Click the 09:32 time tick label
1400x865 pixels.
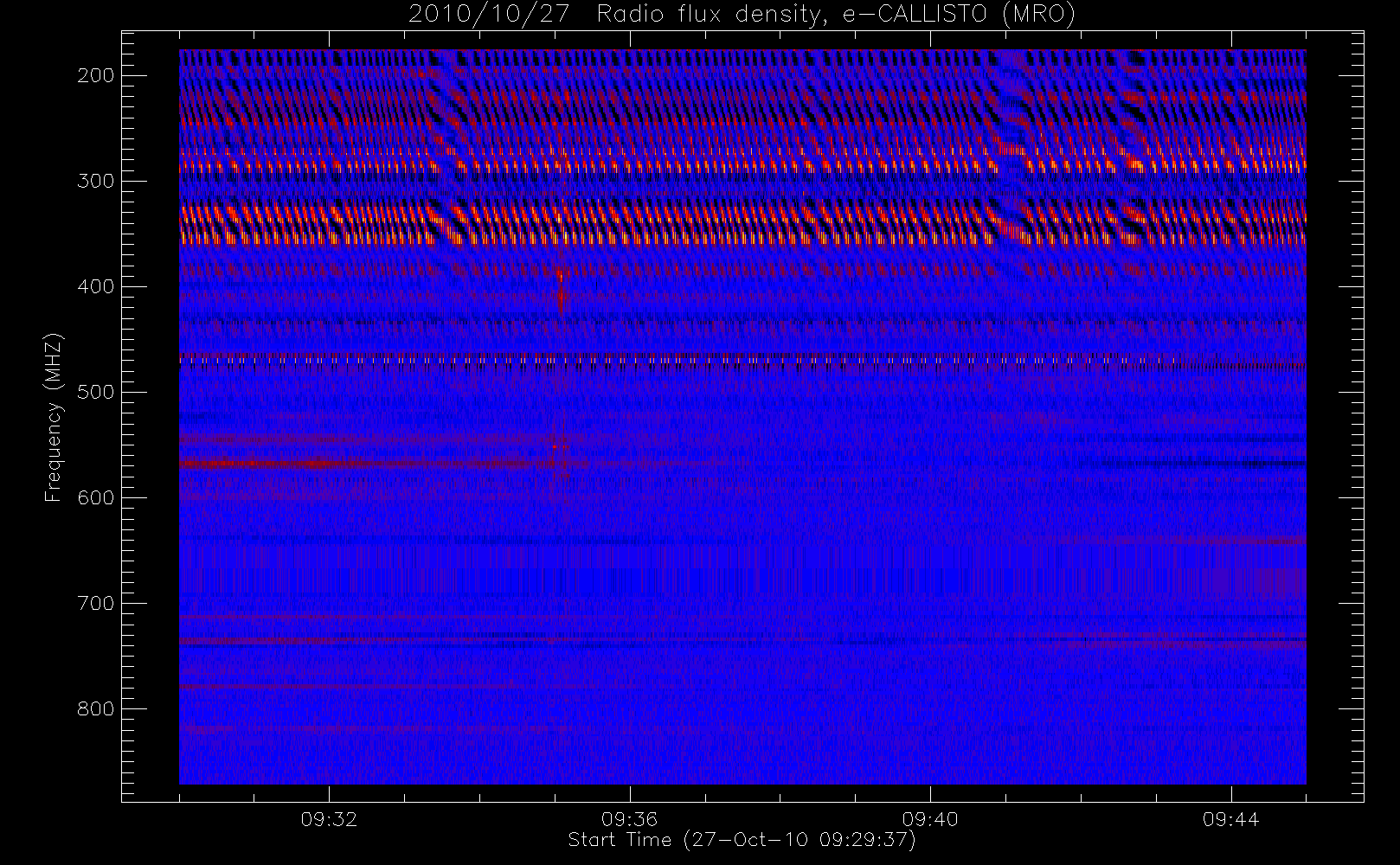(329, 819)
